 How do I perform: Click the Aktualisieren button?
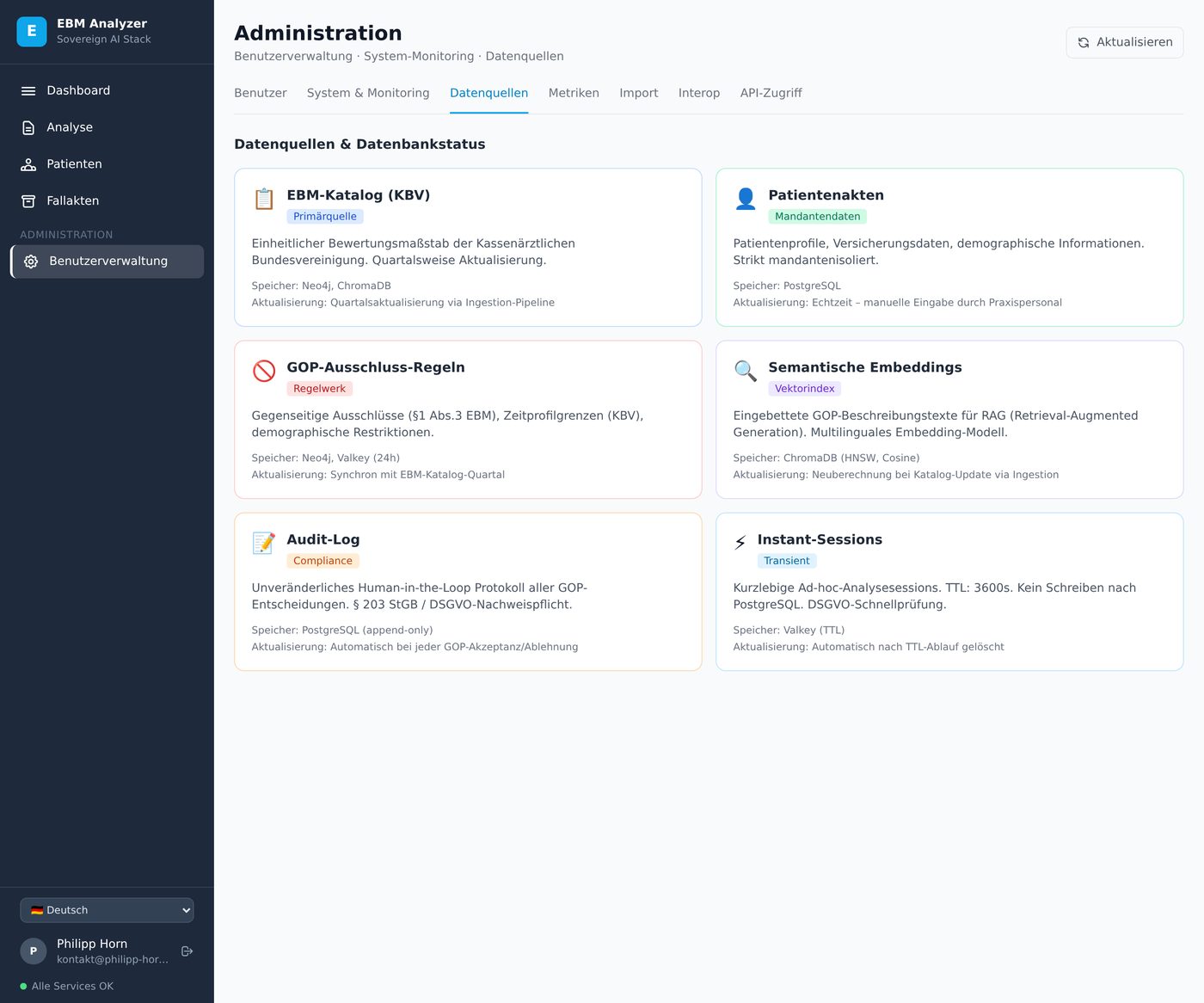[1125, 42]
